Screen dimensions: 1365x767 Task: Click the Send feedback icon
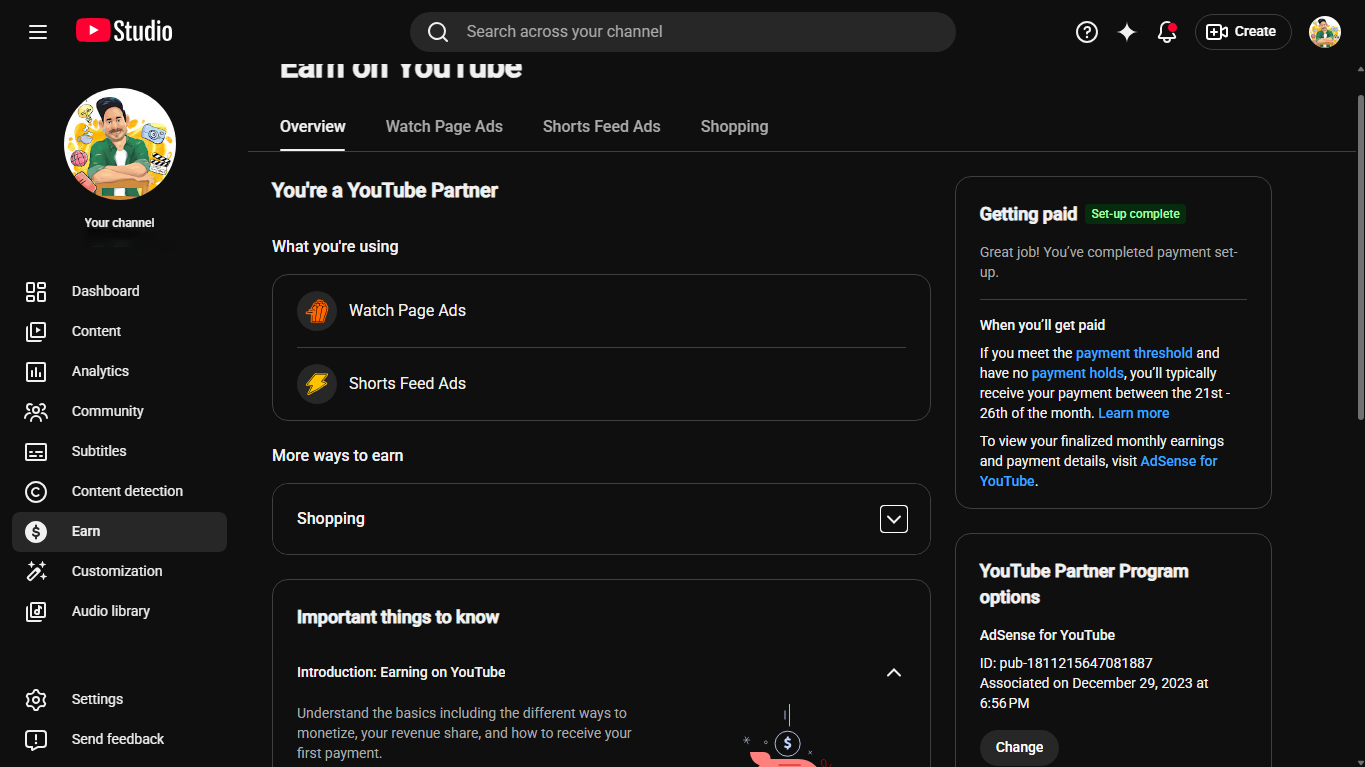[36, 739]
